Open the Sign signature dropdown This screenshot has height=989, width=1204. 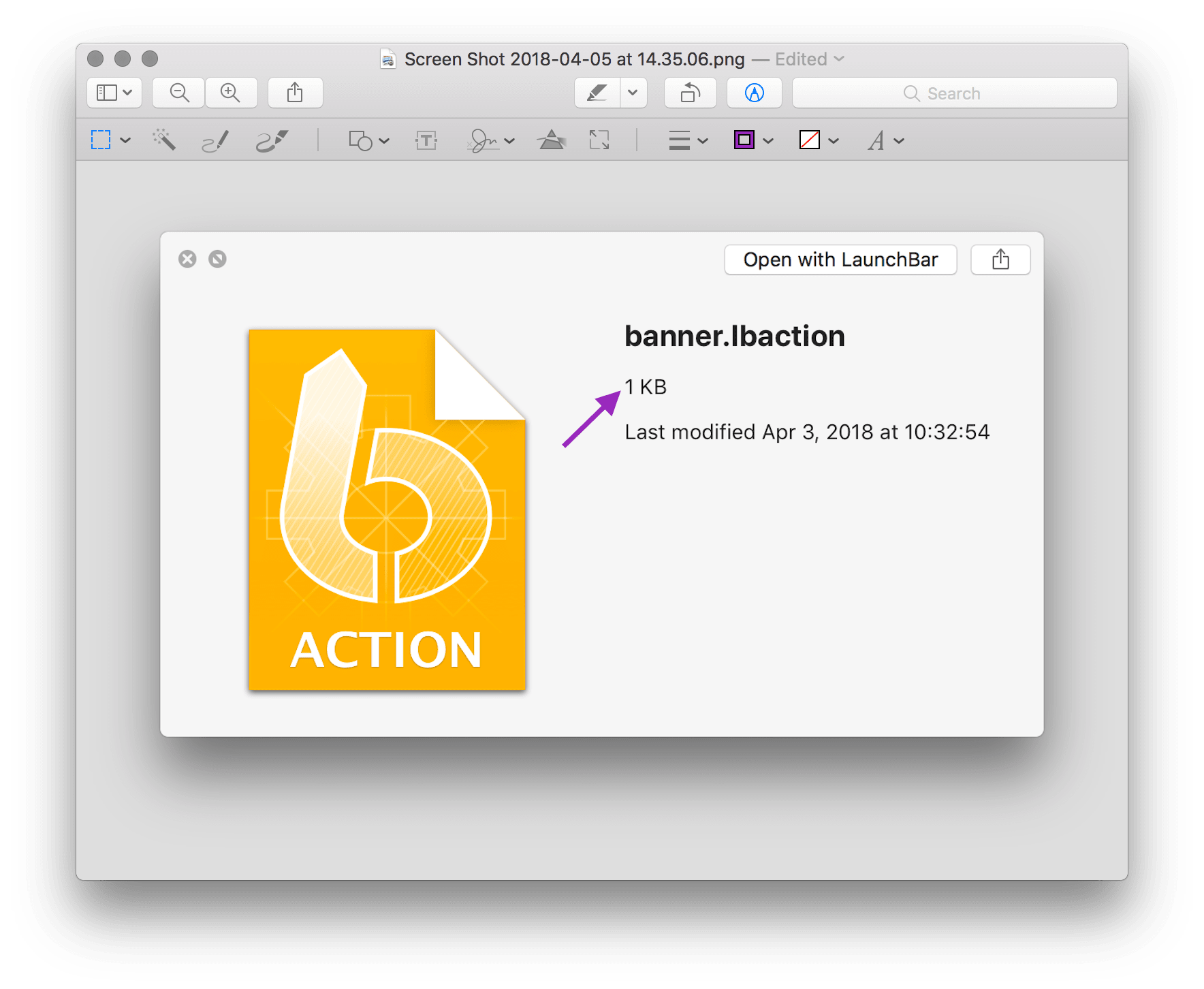point(491,140)
